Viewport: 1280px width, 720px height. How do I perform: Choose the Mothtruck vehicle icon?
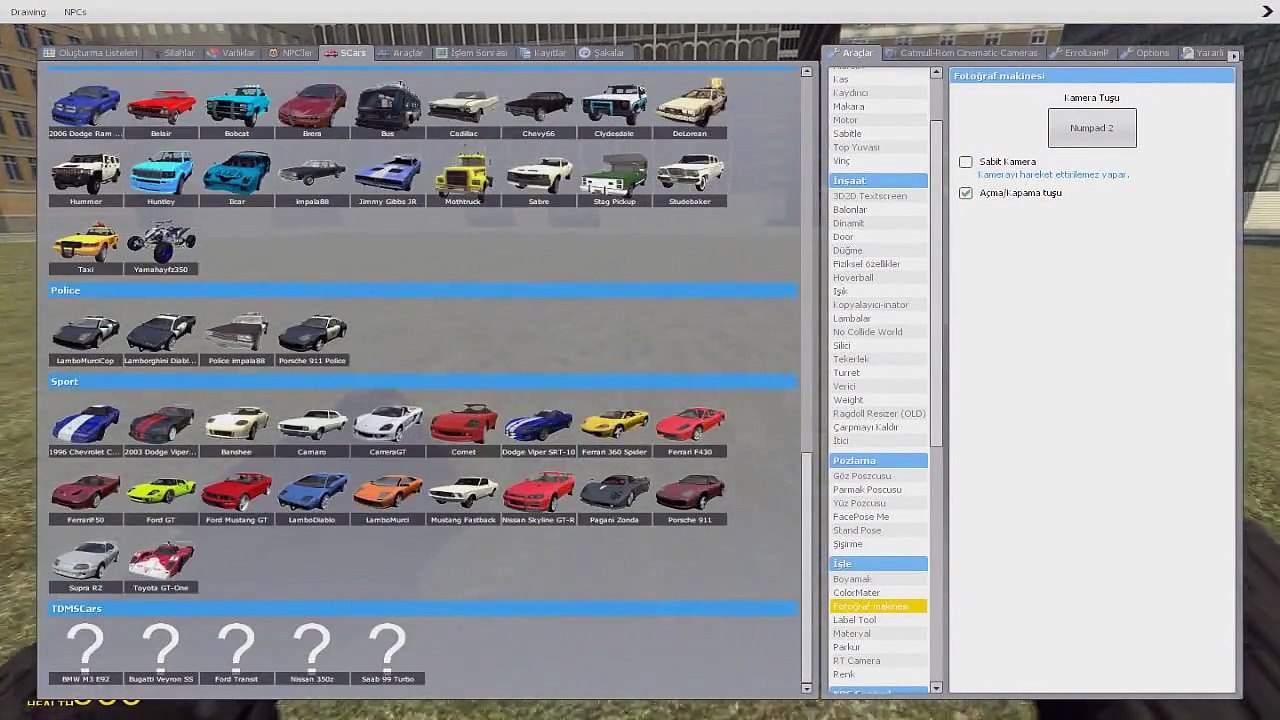click(463, 177)
